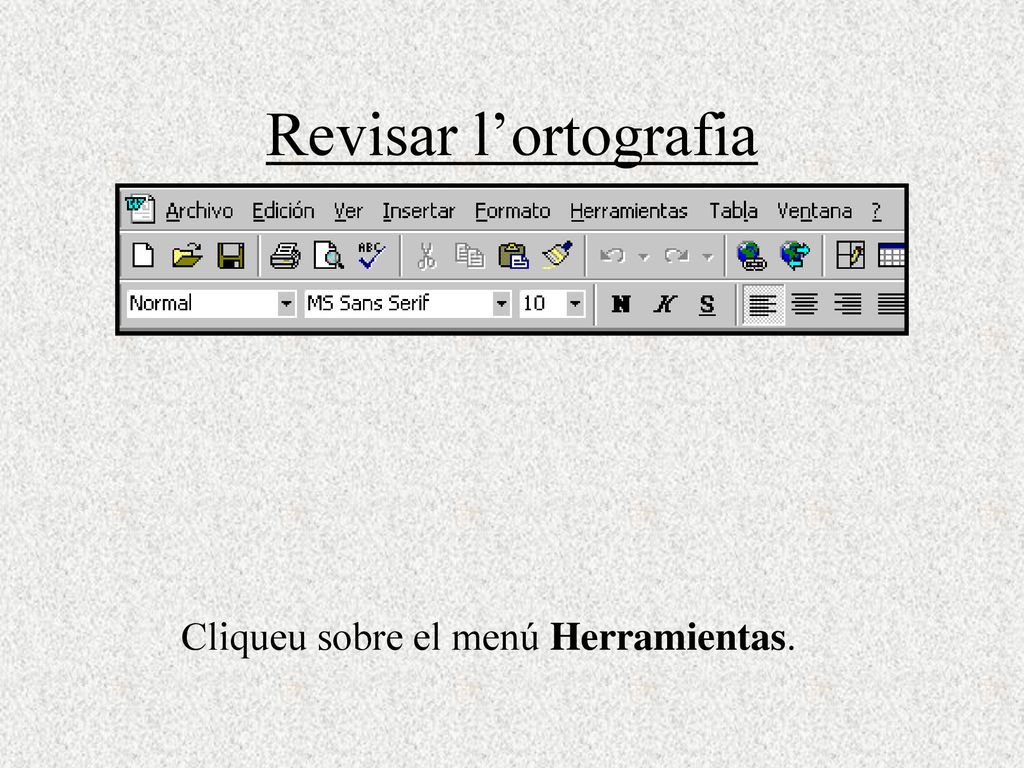
Task: Expand the redo history dropdown arrow
Action: click(x=707, y=257)
